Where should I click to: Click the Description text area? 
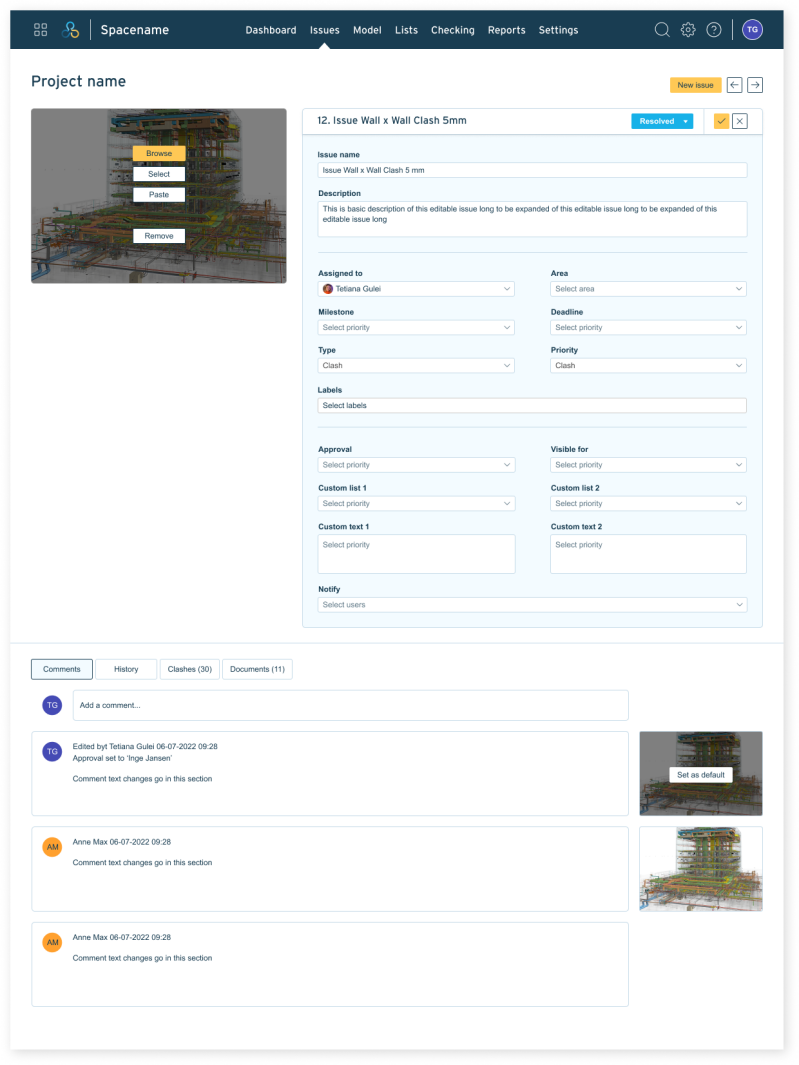tap(532, 219)
